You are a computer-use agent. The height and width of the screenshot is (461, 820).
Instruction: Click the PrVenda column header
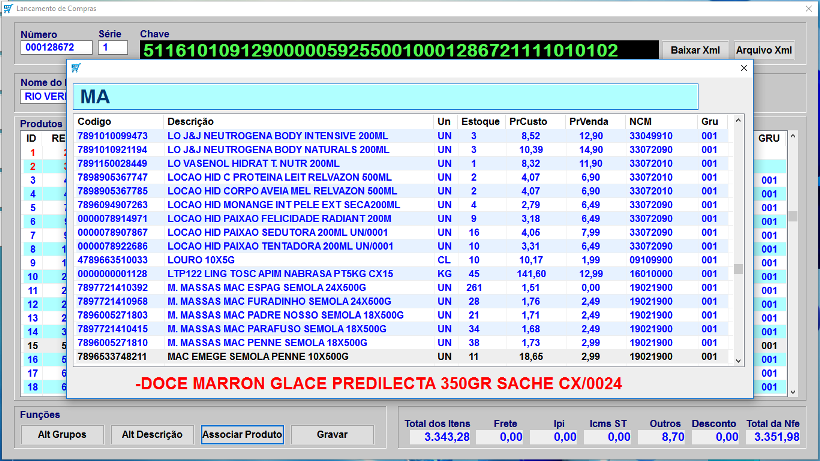coord(595,122)
